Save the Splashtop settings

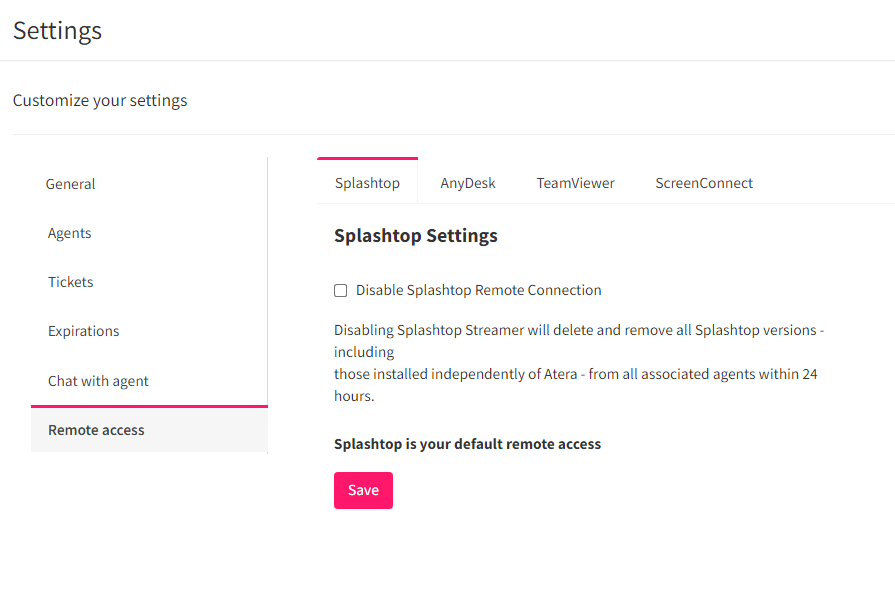pos(362,490)
